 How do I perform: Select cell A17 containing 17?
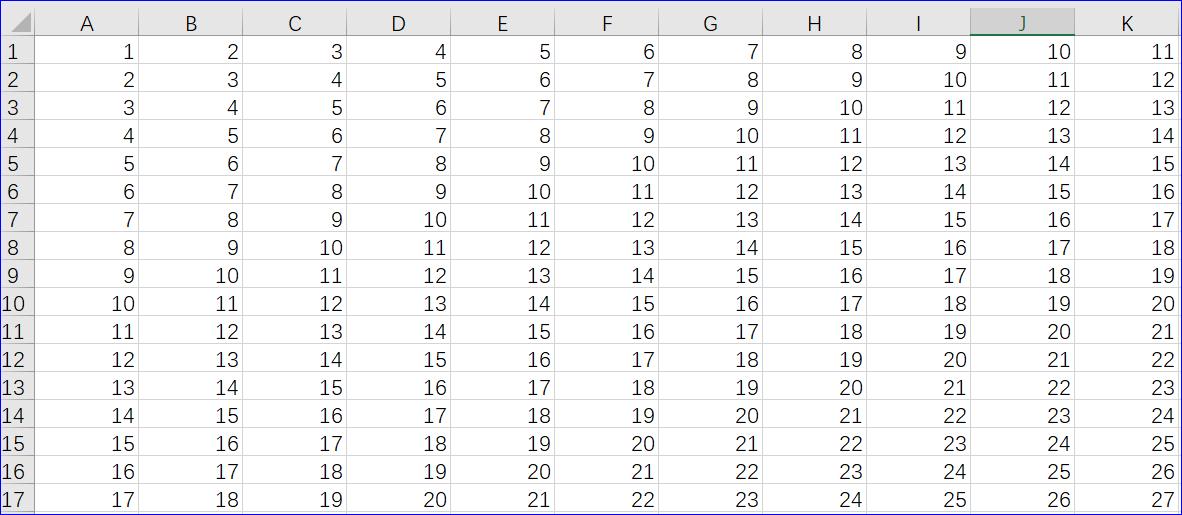[87, 499]
